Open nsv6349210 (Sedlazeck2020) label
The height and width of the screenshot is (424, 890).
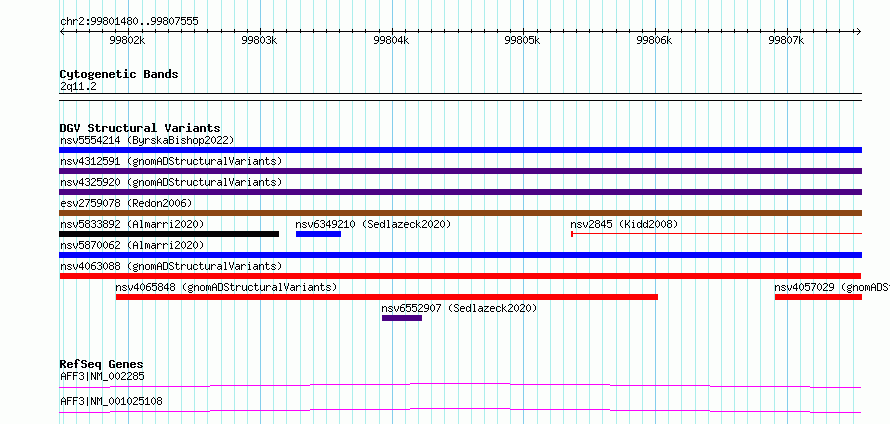point(373,224)
